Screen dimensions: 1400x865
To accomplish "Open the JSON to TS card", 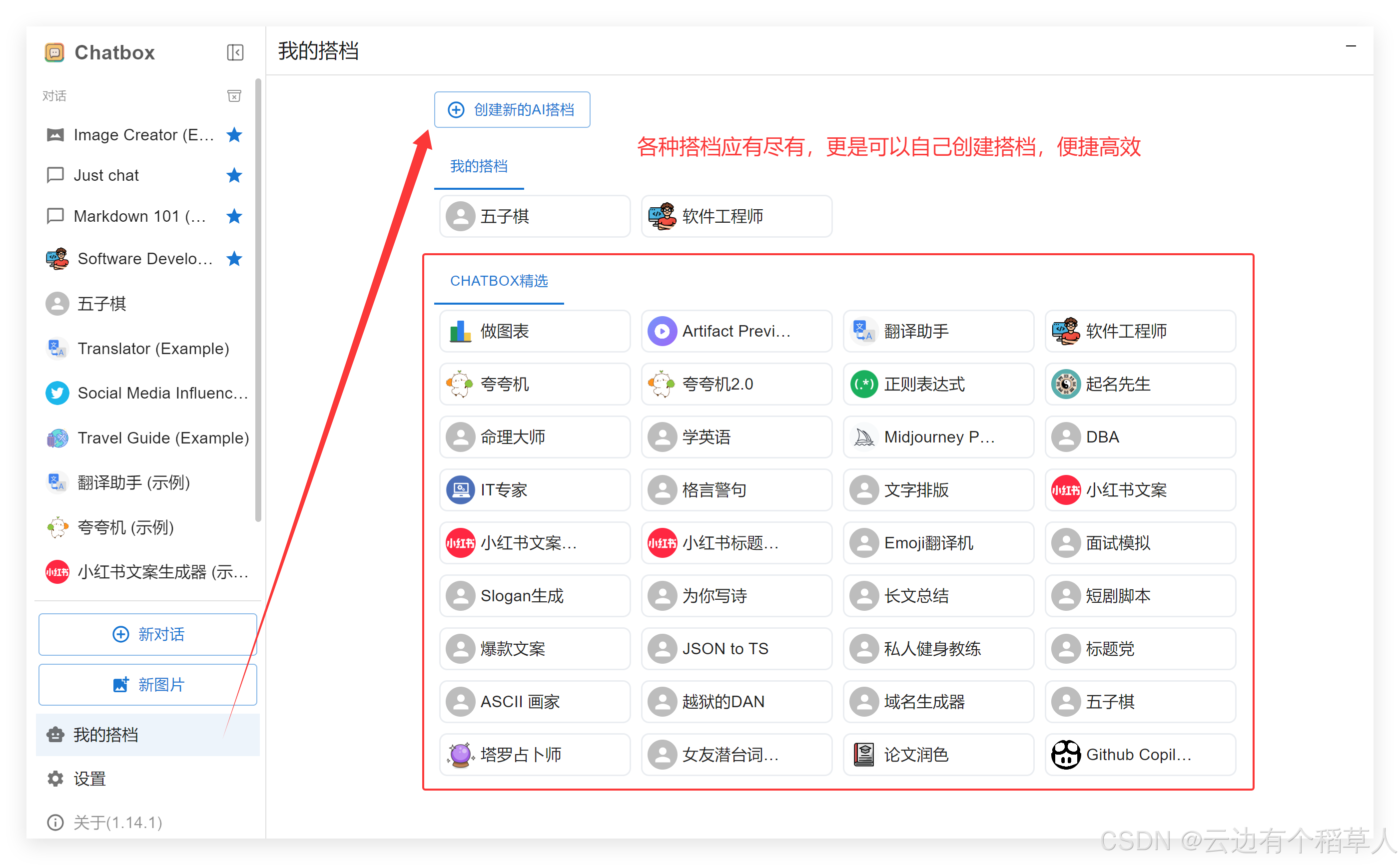I will point(736,649).
